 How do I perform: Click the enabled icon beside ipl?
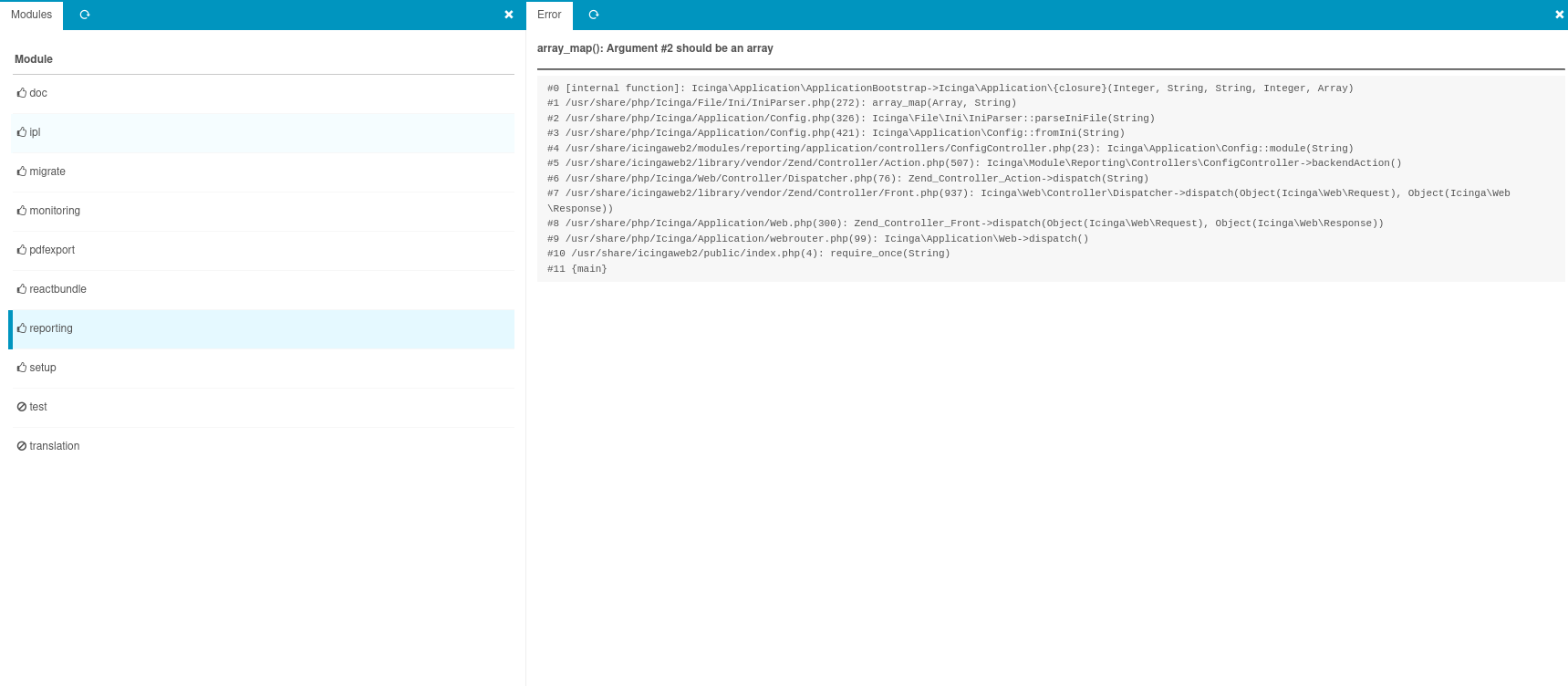[x=22, y=132]
